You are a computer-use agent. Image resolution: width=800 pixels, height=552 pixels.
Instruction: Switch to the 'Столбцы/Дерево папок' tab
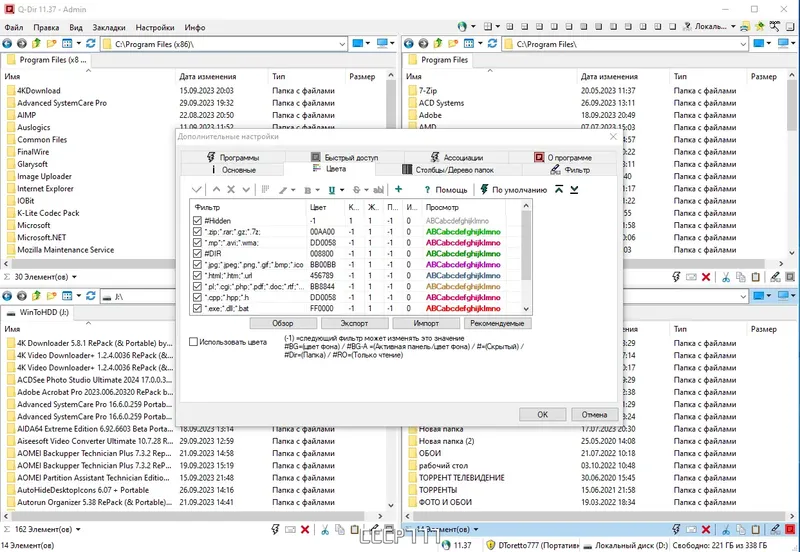coord(452,170)
